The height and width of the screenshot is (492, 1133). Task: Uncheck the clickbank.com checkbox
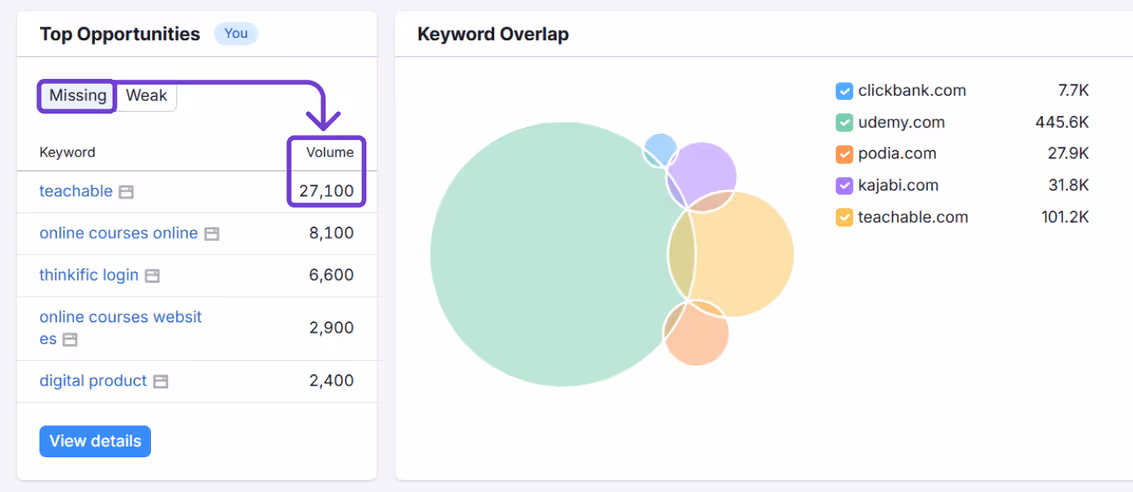pyautogui.click(x=845, y=91)
